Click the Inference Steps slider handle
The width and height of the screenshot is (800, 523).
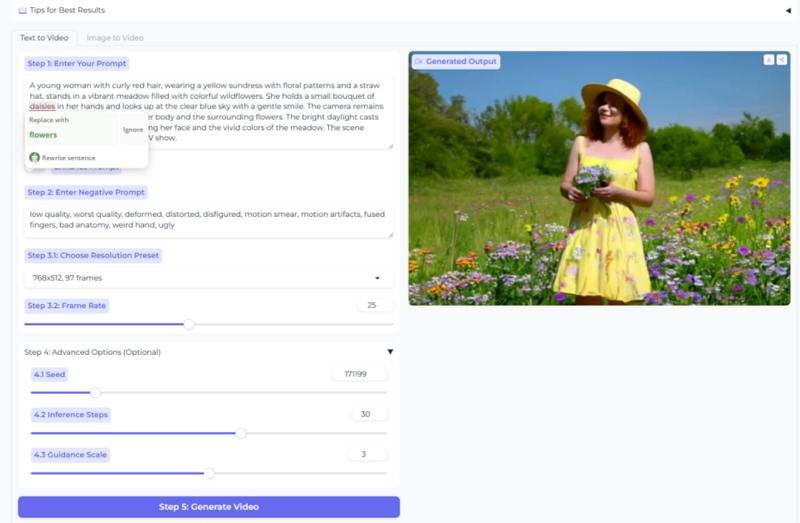click(241, 433)
